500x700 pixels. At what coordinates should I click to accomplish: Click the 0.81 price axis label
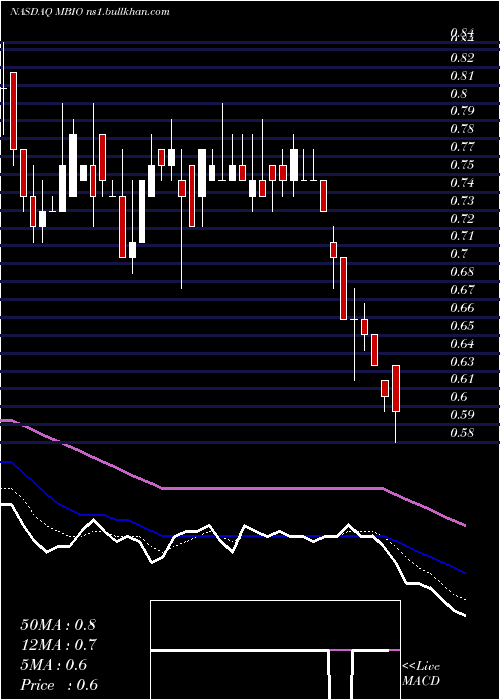(462, 76)
